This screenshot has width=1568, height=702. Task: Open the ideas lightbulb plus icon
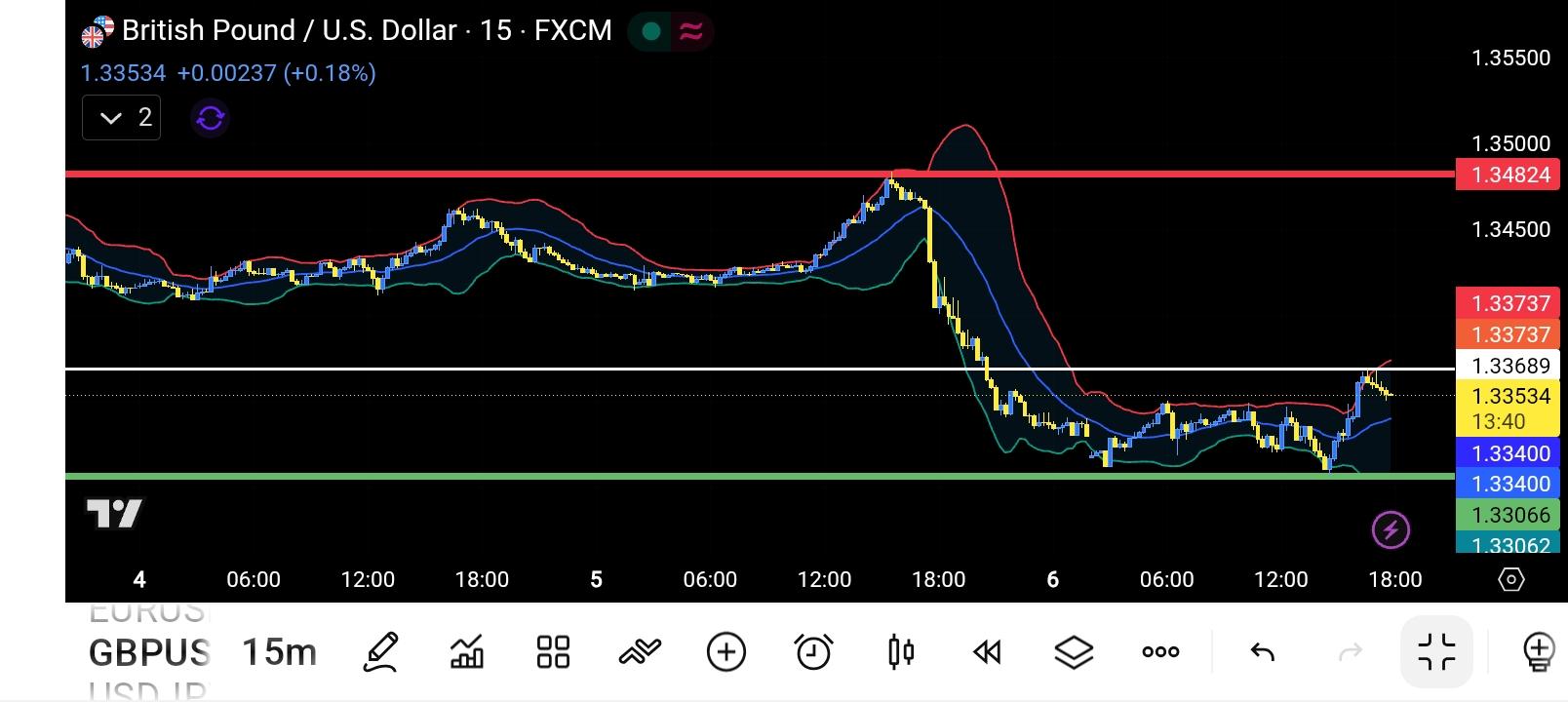1539,651
